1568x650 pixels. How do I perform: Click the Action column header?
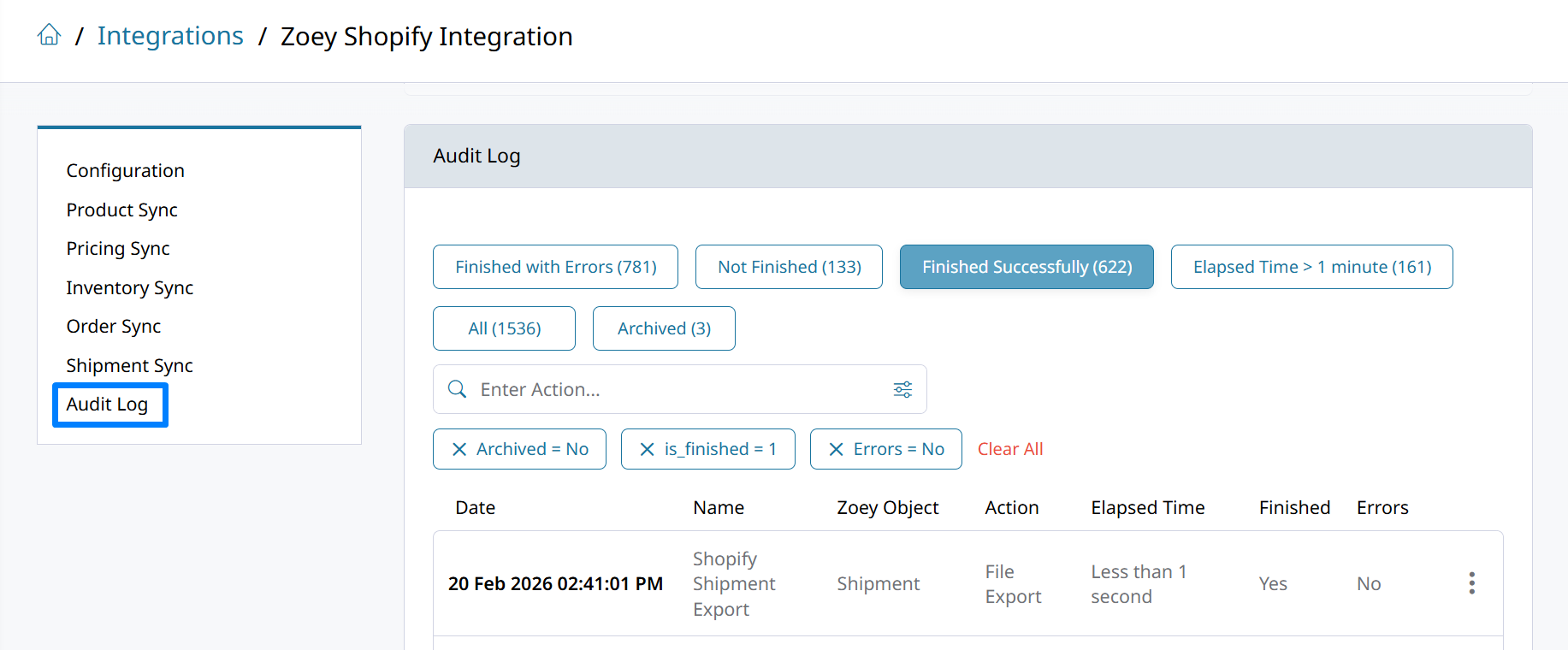click(x=1012, y=507)
